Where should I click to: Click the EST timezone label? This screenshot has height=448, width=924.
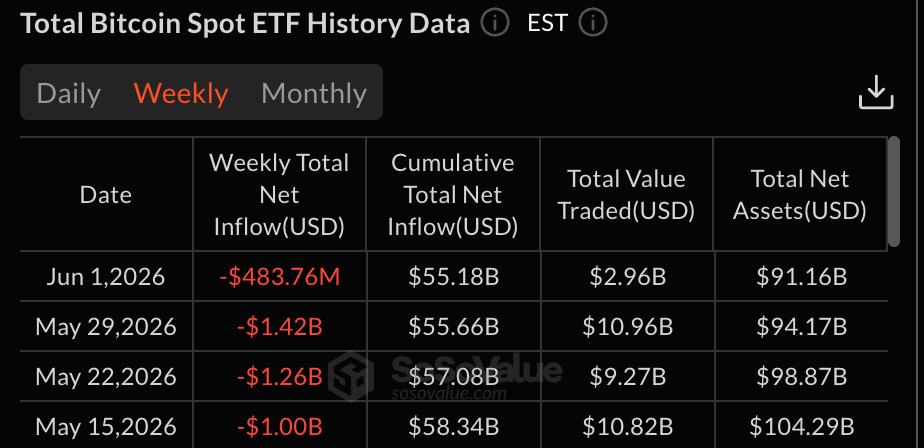tap(547, 24)
